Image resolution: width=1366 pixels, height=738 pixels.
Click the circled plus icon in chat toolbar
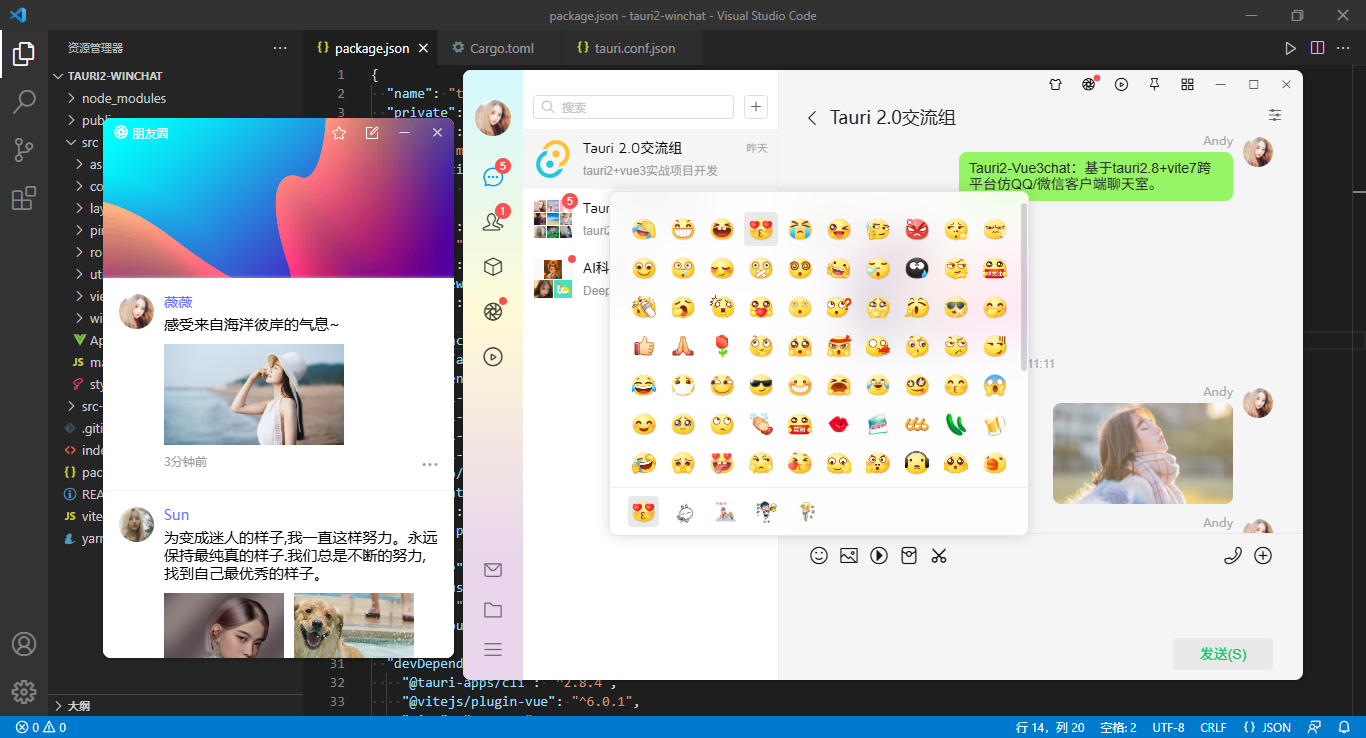[x=1263, y=555]
